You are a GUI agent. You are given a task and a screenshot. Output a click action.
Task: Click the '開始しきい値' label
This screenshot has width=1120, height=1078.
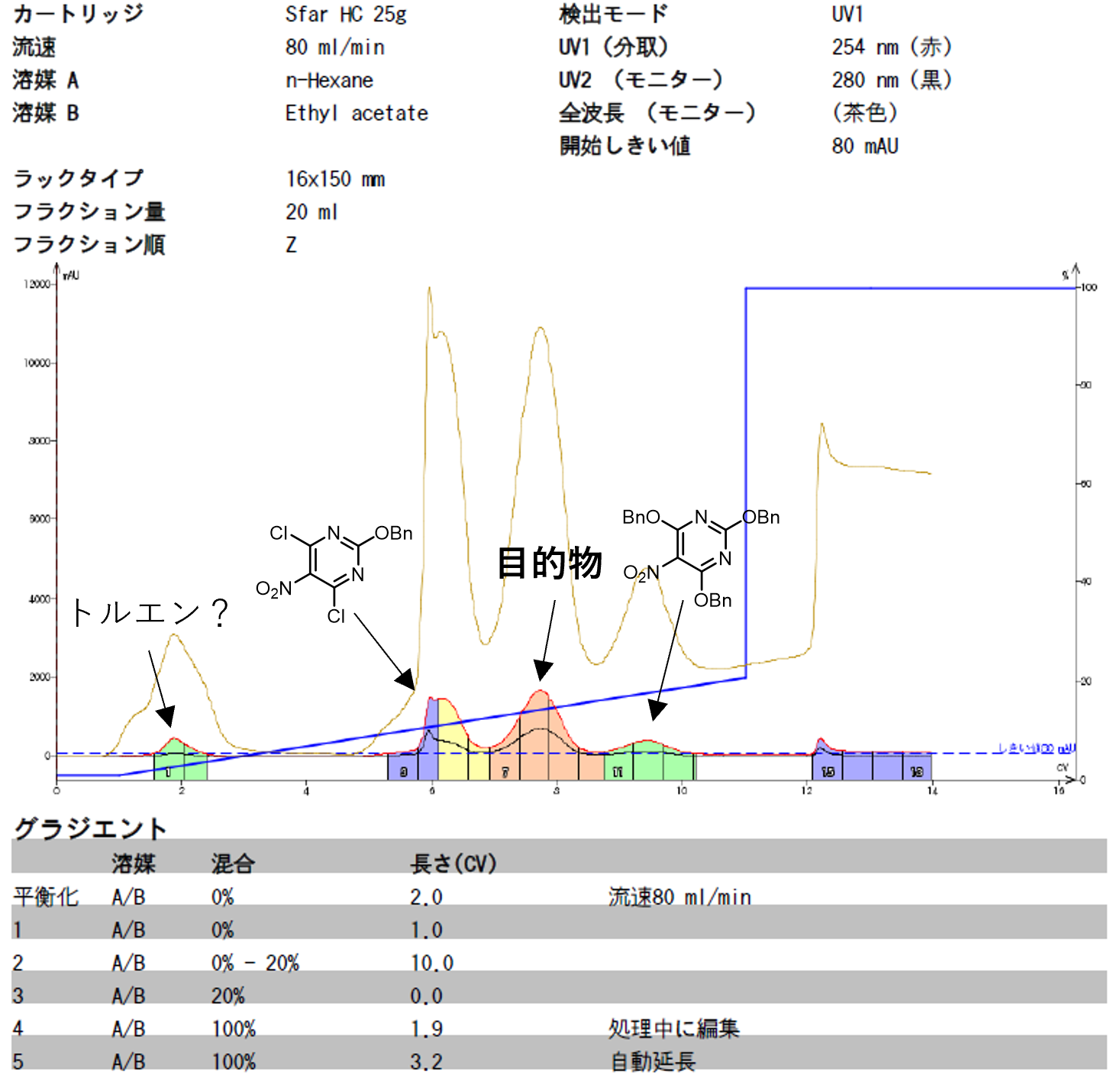[x=625, y=146]
